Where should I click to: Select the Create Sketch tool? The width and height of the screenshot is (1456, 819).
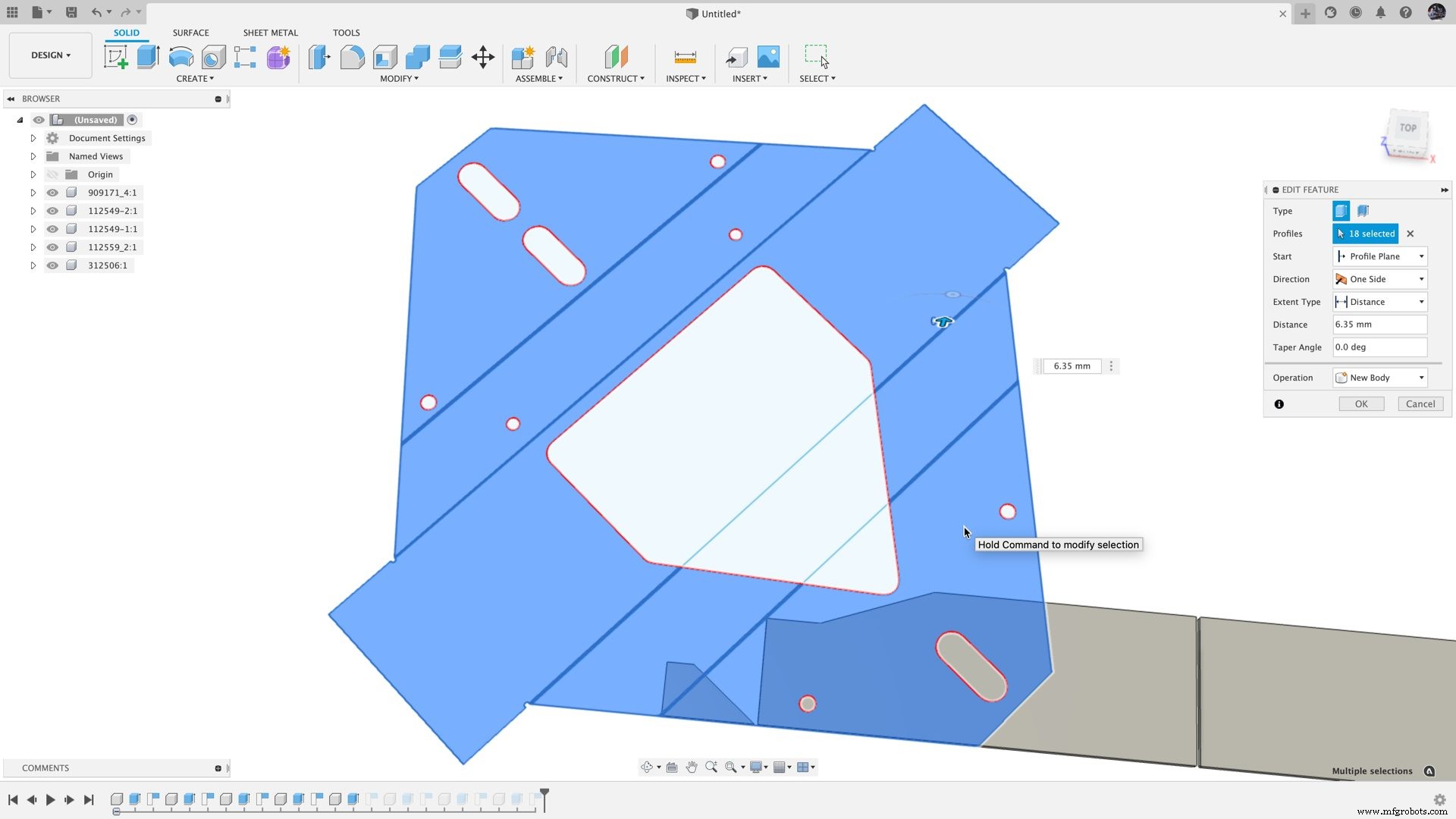115,57
